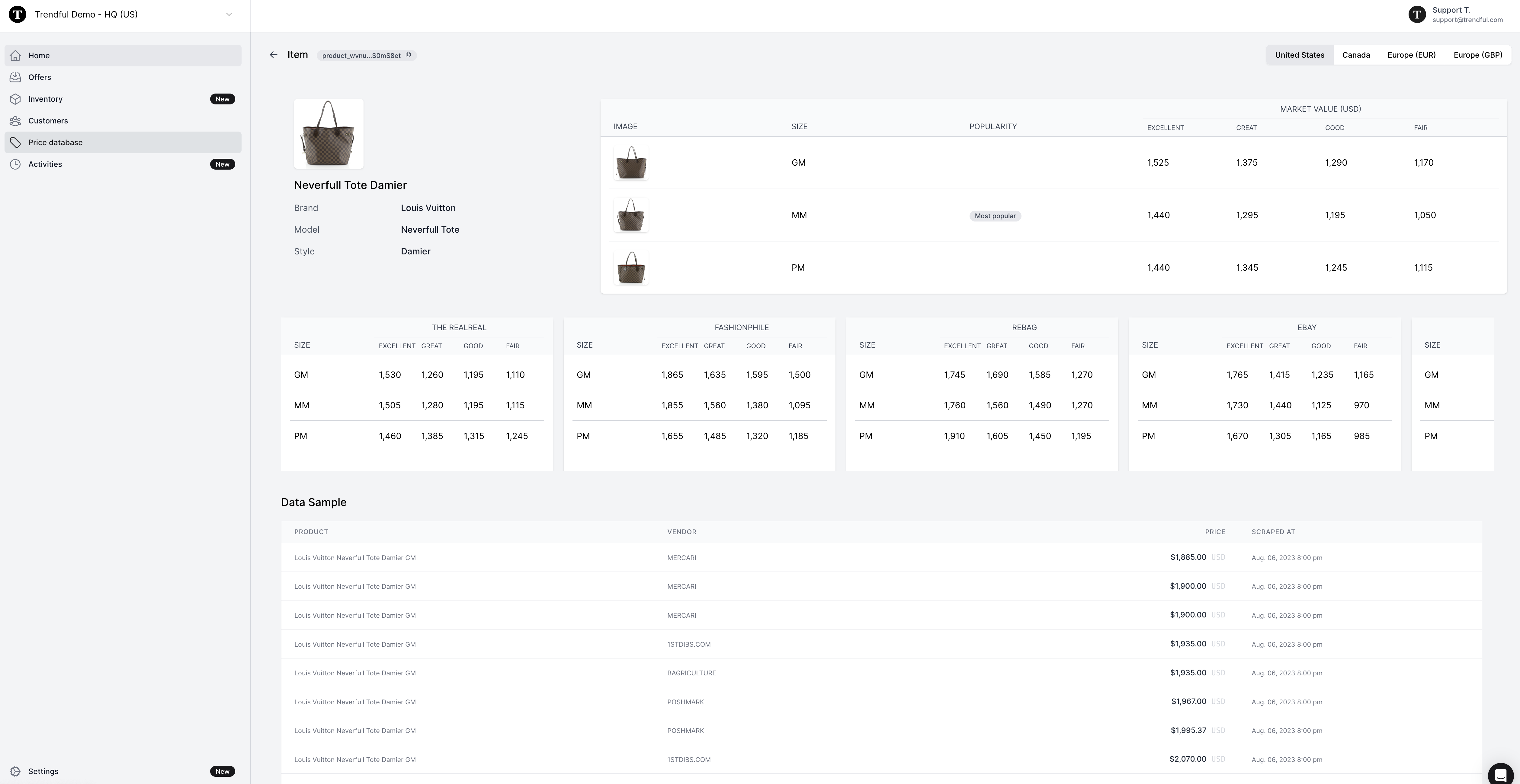This screenshot has height=784, width=1520.
Task: Click the New badge next to Activities
Action: coord(223,164)
